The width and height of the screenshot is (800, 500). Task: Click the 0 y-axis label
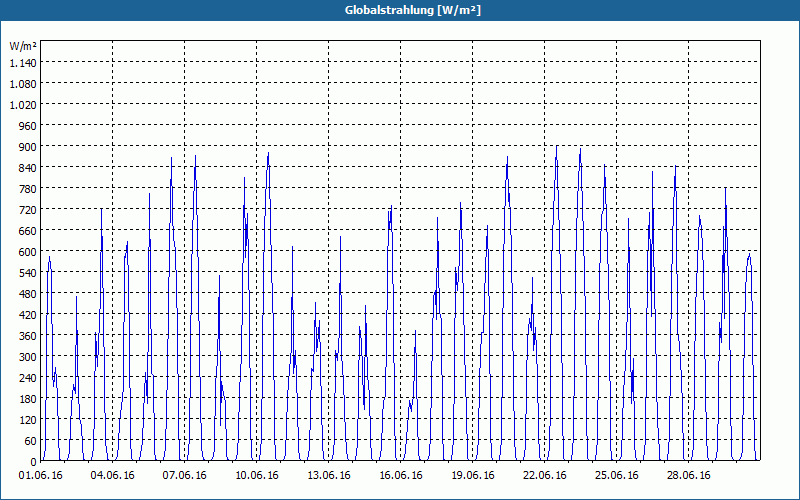[34, 462]
